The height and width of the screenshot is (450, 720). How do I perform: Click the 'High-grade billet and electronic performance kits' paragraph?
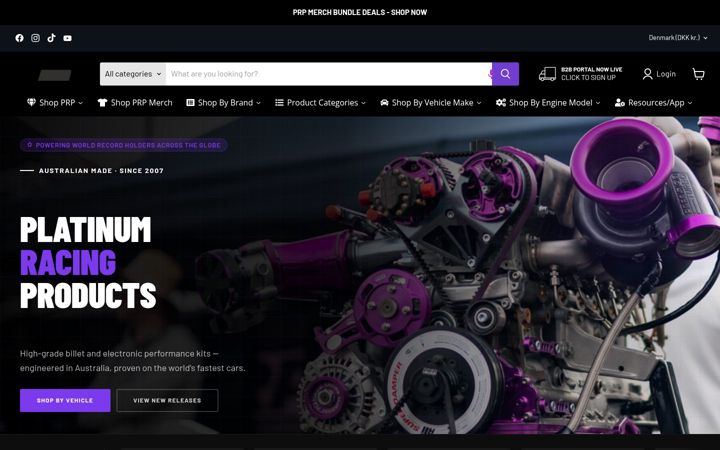point(133,360)
